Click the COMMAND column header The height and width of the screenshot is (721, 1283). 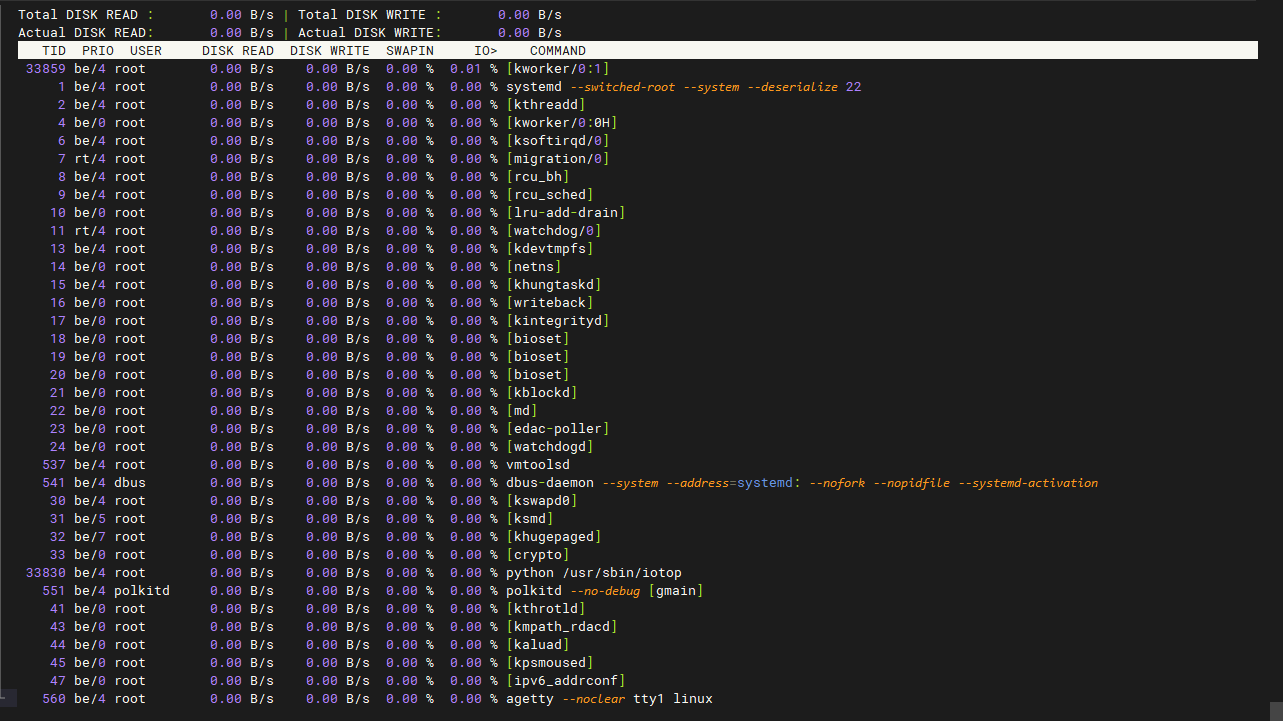click(x=558, y=51)
